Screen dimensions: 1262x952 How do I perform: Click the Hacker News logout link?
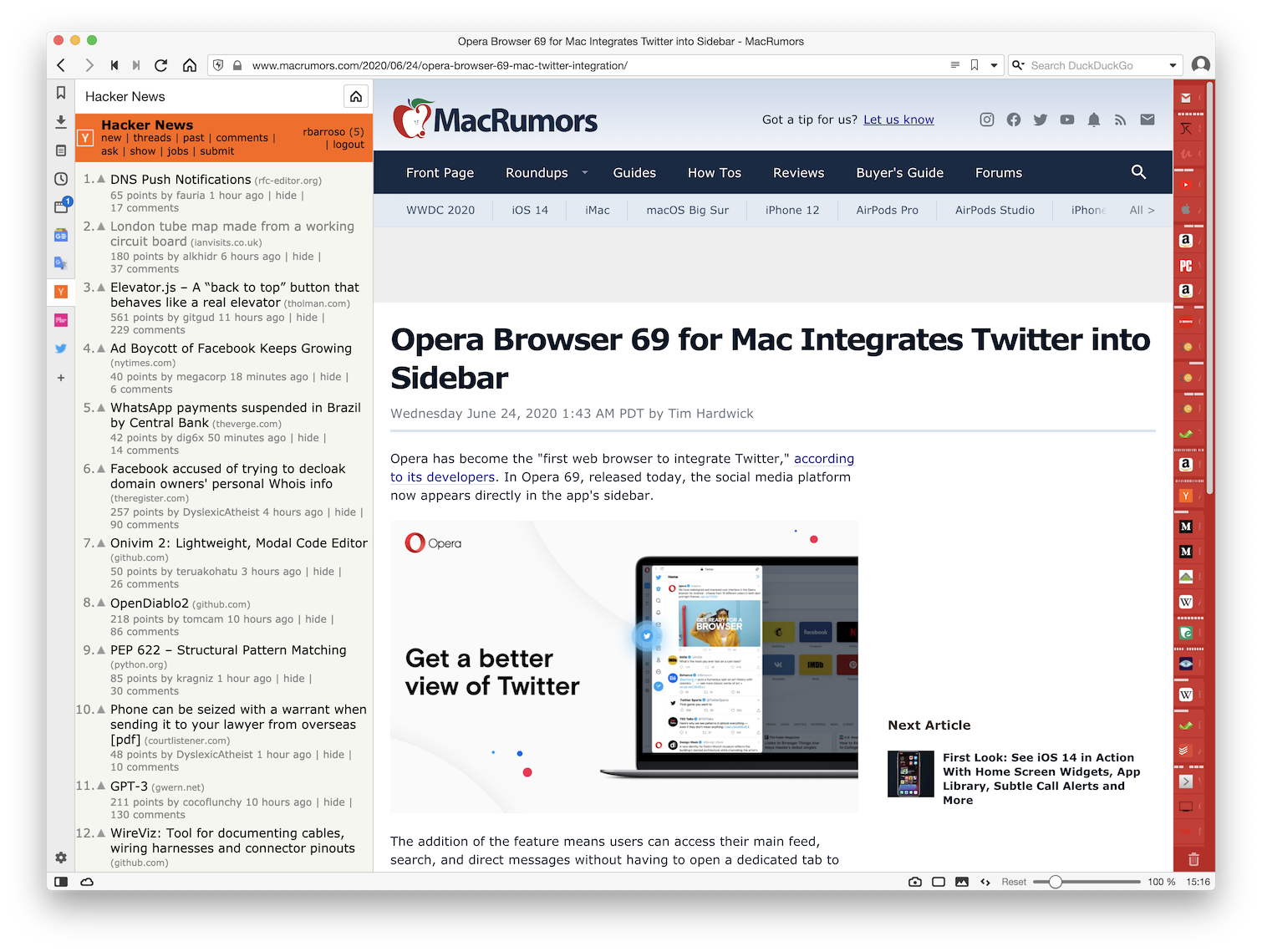tap(349, 145)
